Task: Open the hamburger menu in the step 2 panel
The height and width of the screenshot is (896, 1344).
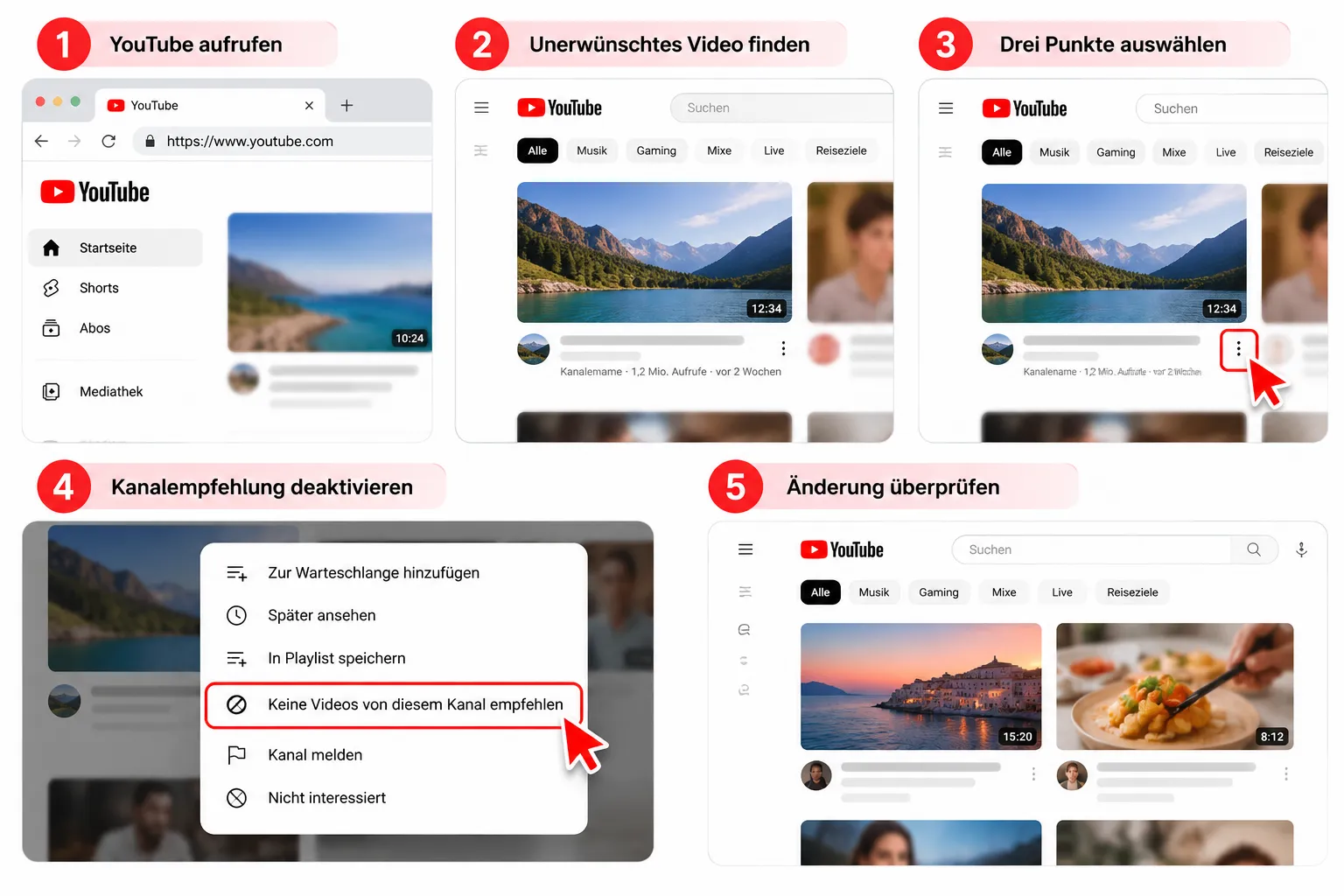Action: tap(481, 108)
